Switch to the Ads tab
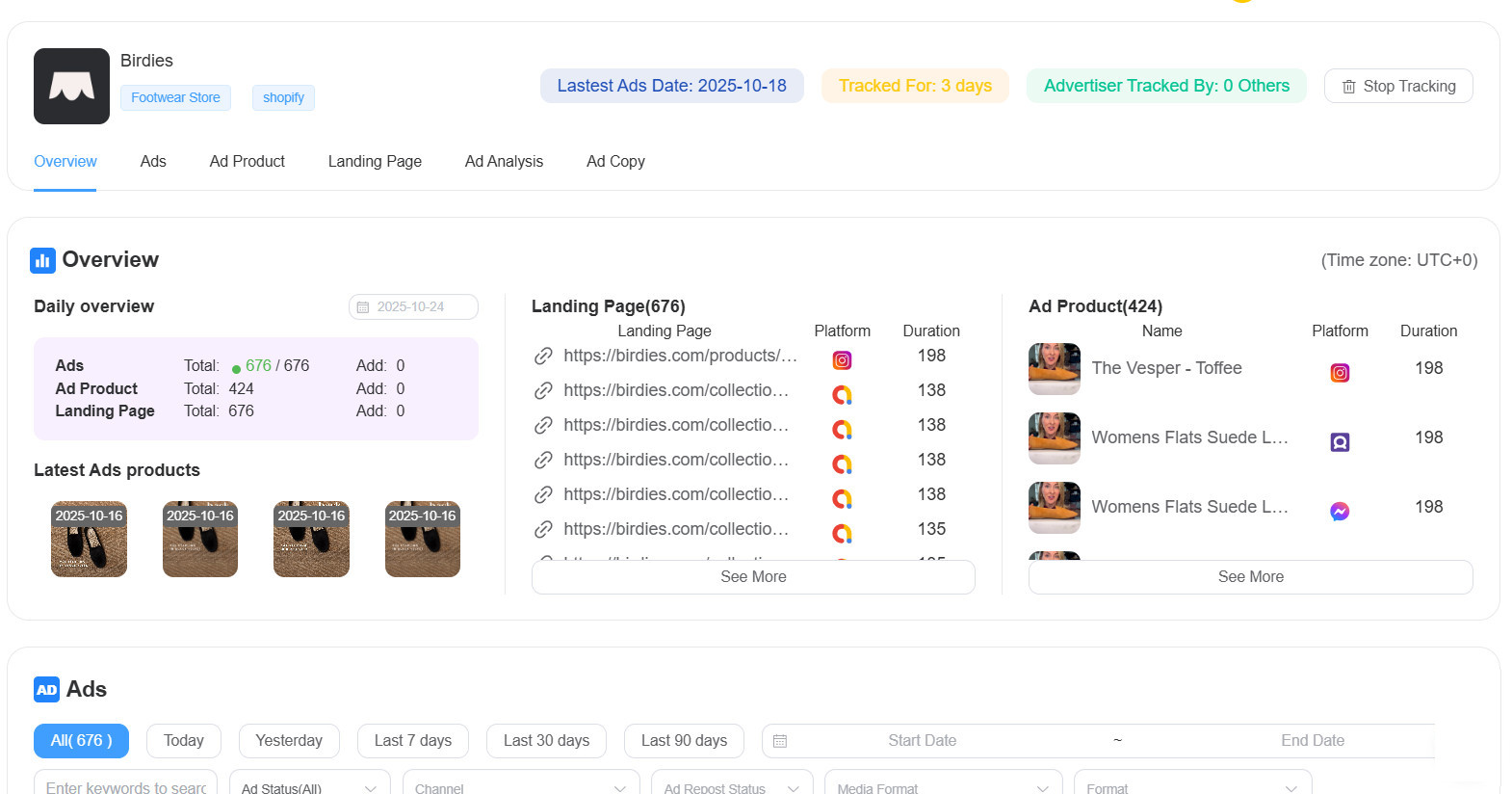 153,162
